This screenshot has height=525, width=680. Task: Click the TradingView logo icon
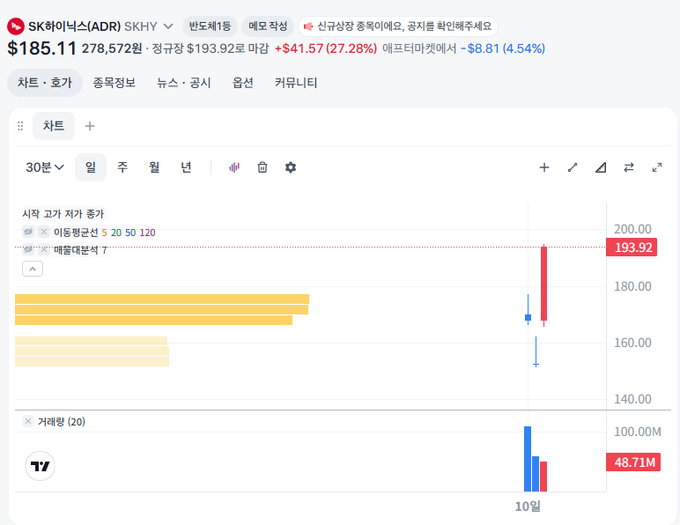[40, 466]
